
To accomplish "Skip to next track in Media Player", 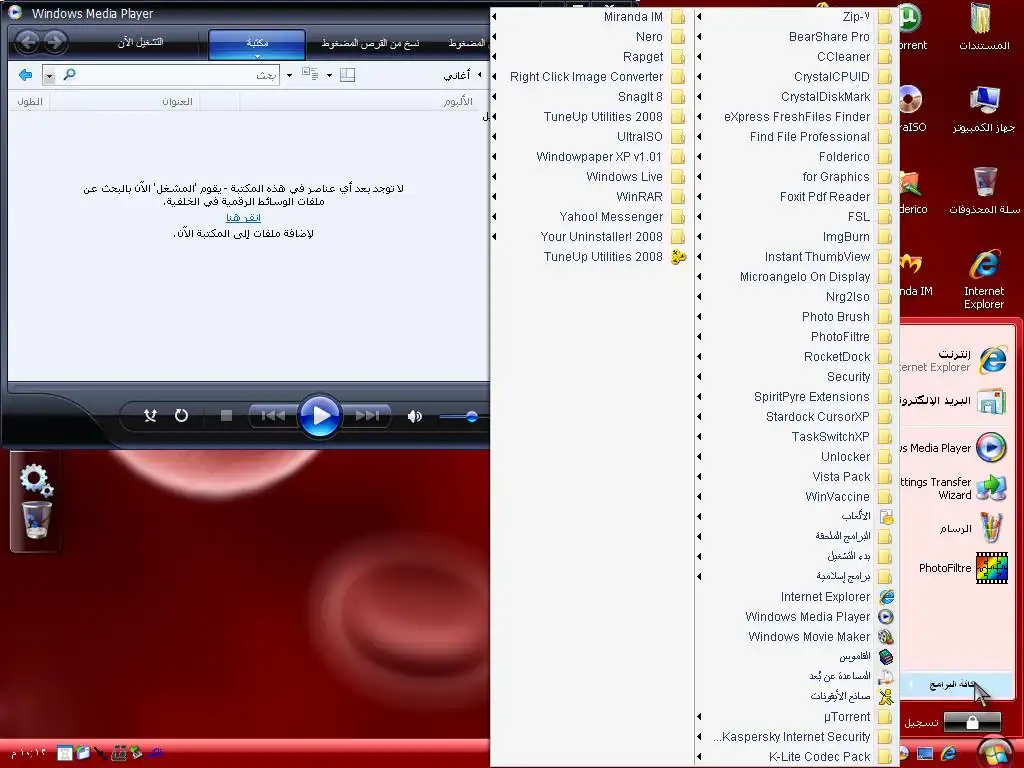I will pyautogui.click(x=366, y=415).
